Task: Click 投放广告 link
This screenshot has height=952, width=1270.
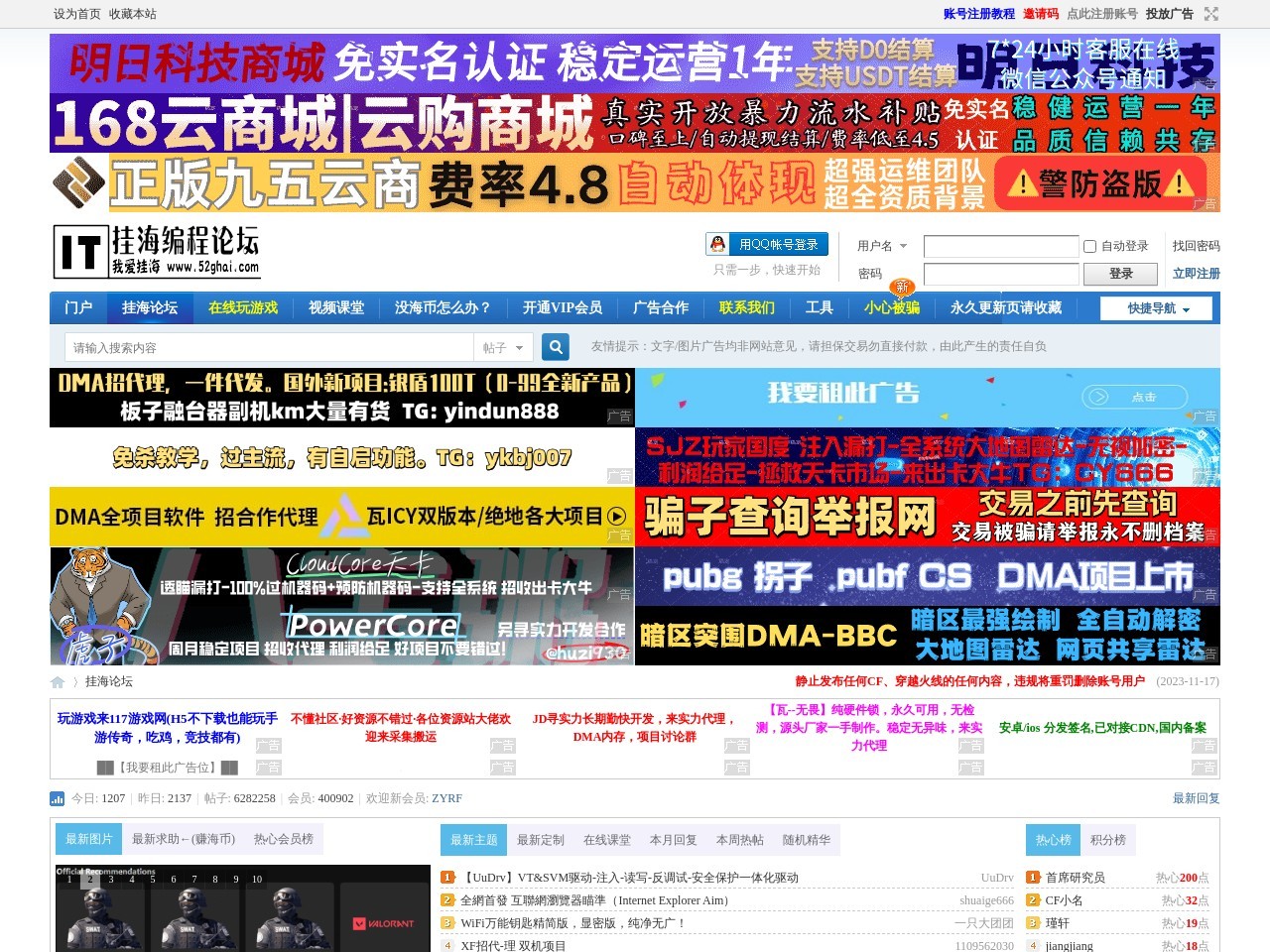Action: (x=1170, y=14)
